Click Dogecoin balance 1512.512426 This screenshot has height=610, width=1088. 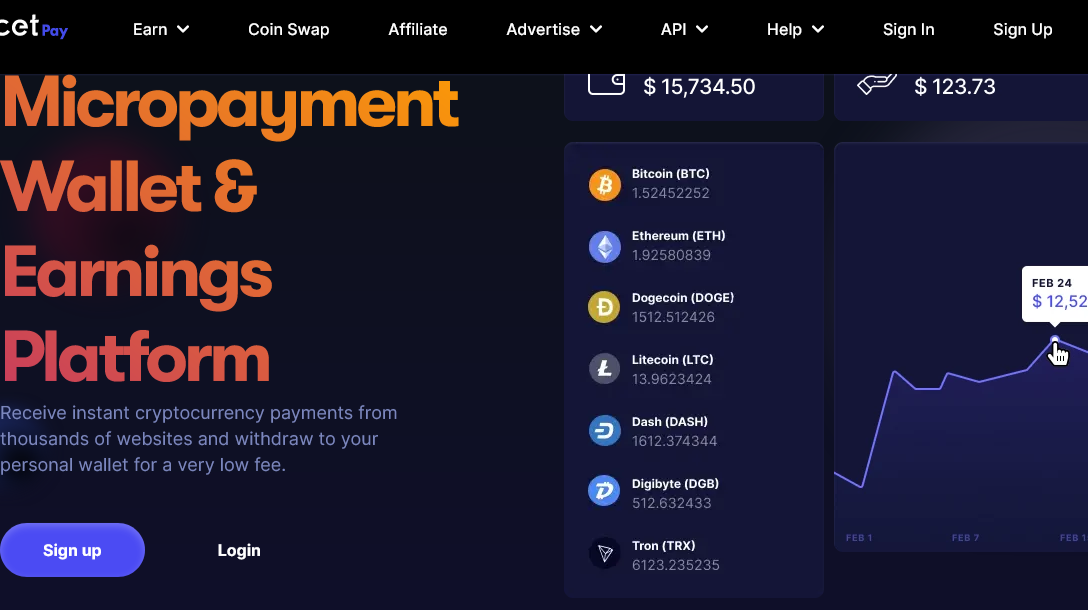coord(673,317)
